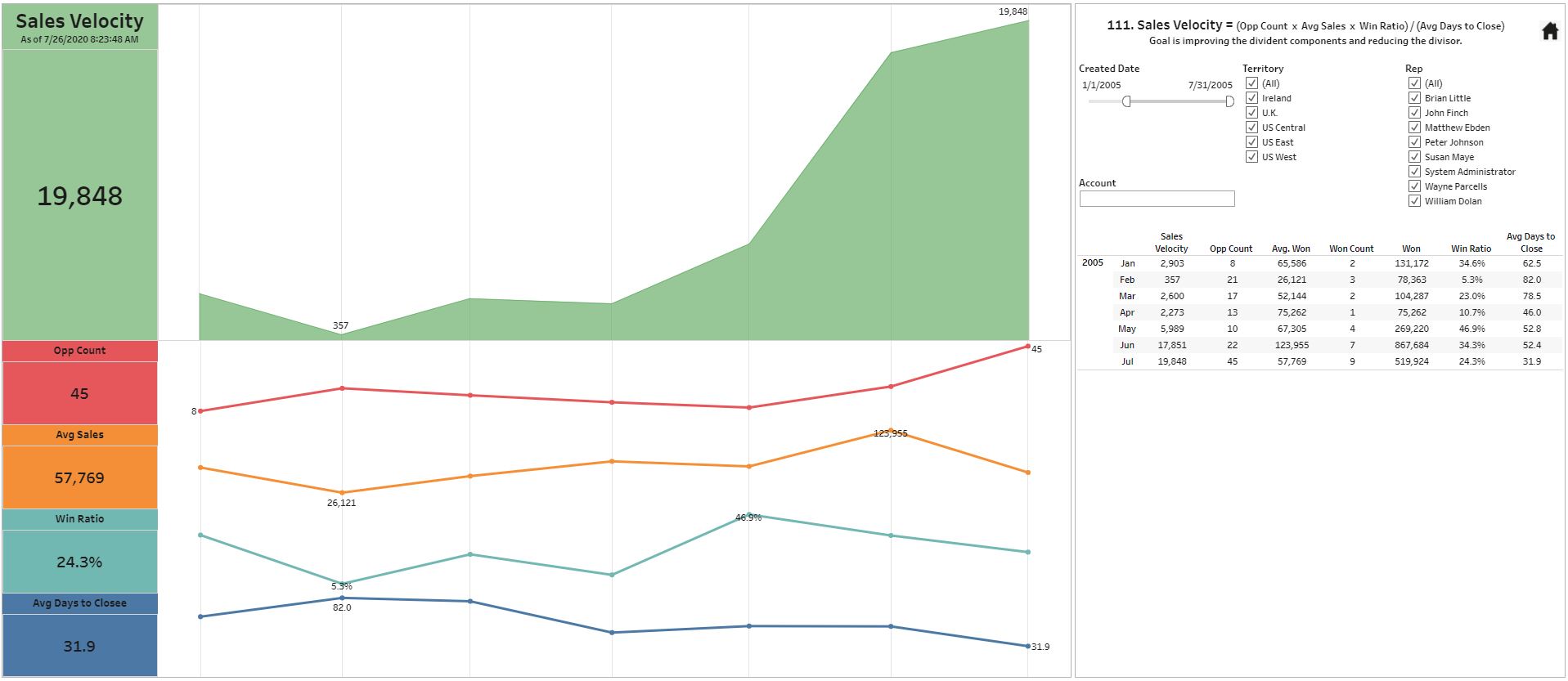
Task: Click the Account search input field
Action: [x=1157, y=199]
